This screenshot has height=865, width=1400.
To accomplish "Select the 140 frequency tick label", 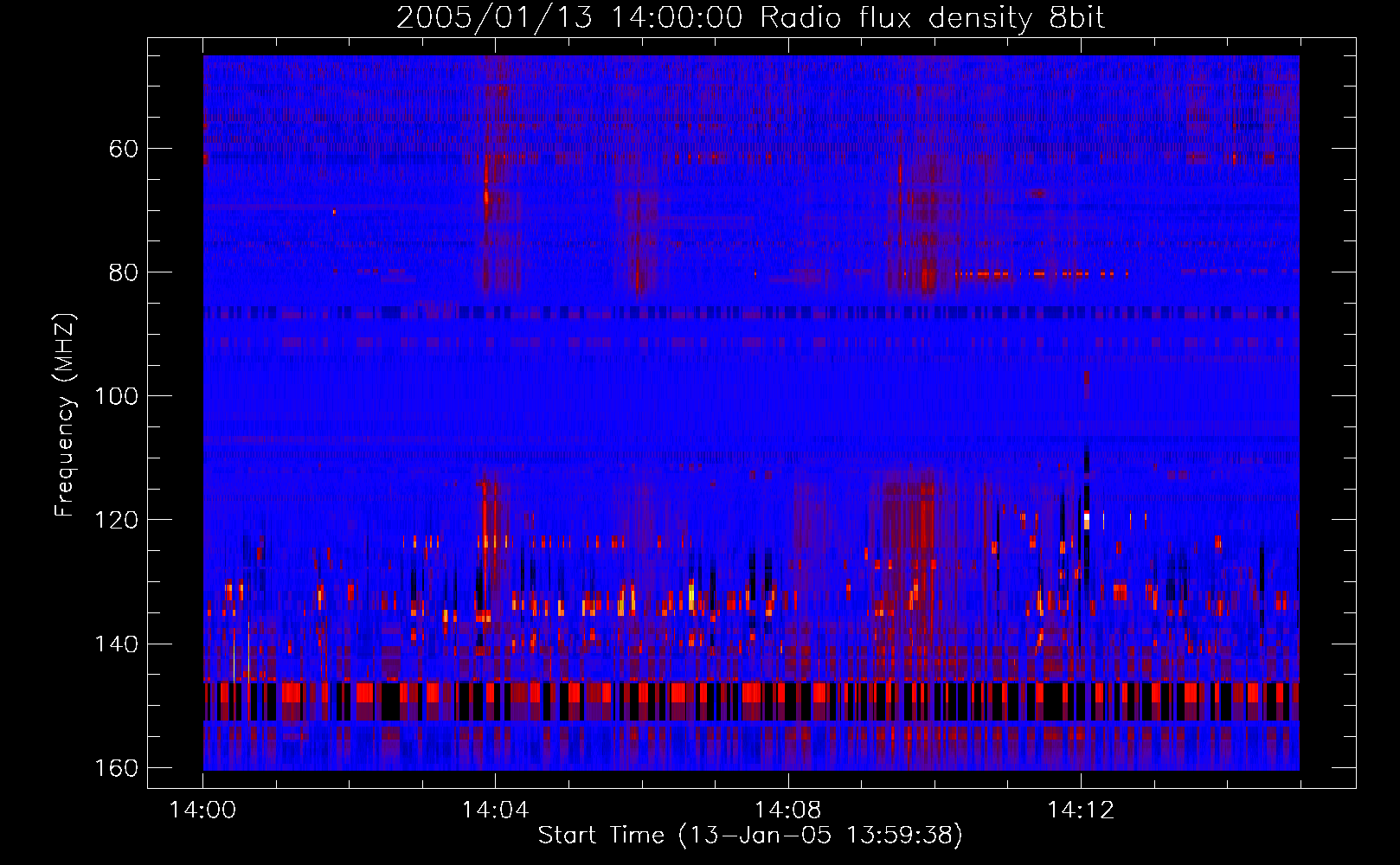I will tap(116, 644).
